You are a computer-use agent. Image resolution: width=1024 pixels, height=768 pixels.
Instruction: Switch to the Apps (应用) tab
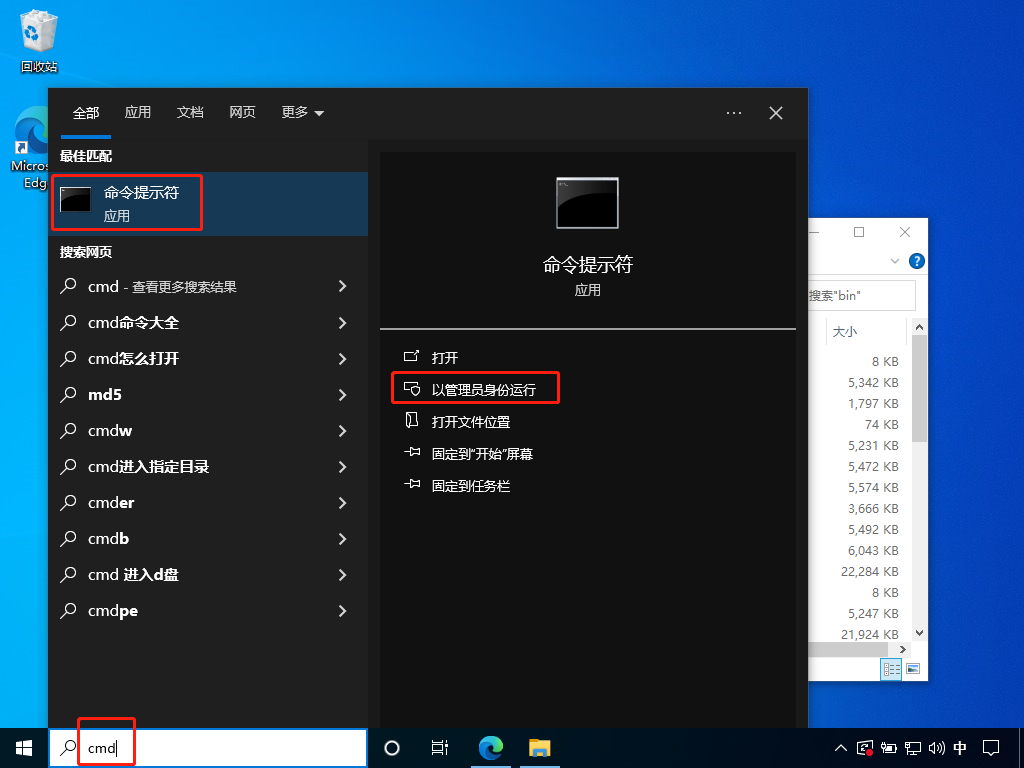point(138,113)
